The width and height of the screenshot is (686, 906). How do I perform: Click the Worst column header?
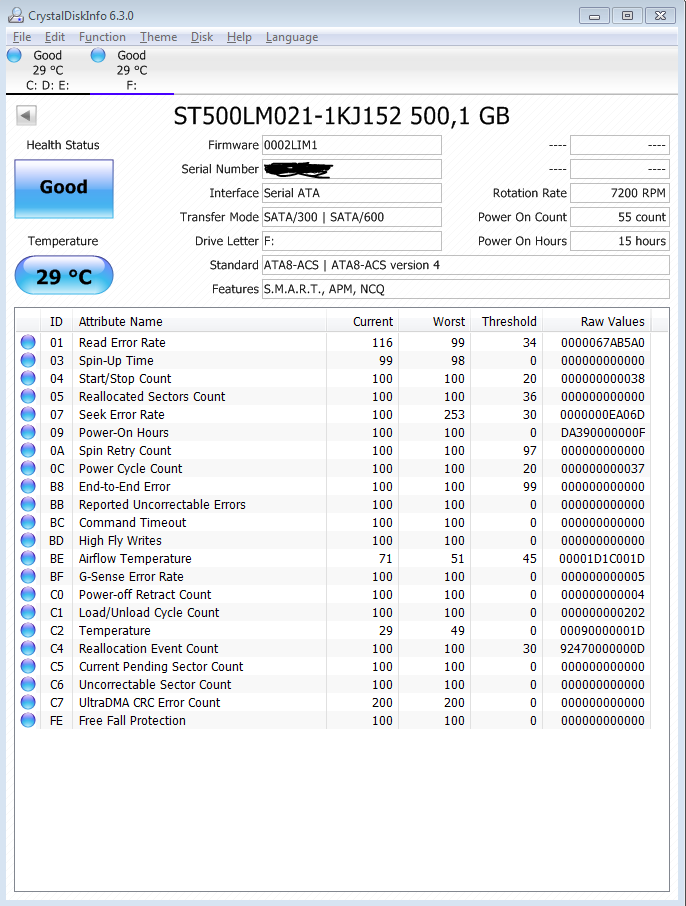point(435,321)
